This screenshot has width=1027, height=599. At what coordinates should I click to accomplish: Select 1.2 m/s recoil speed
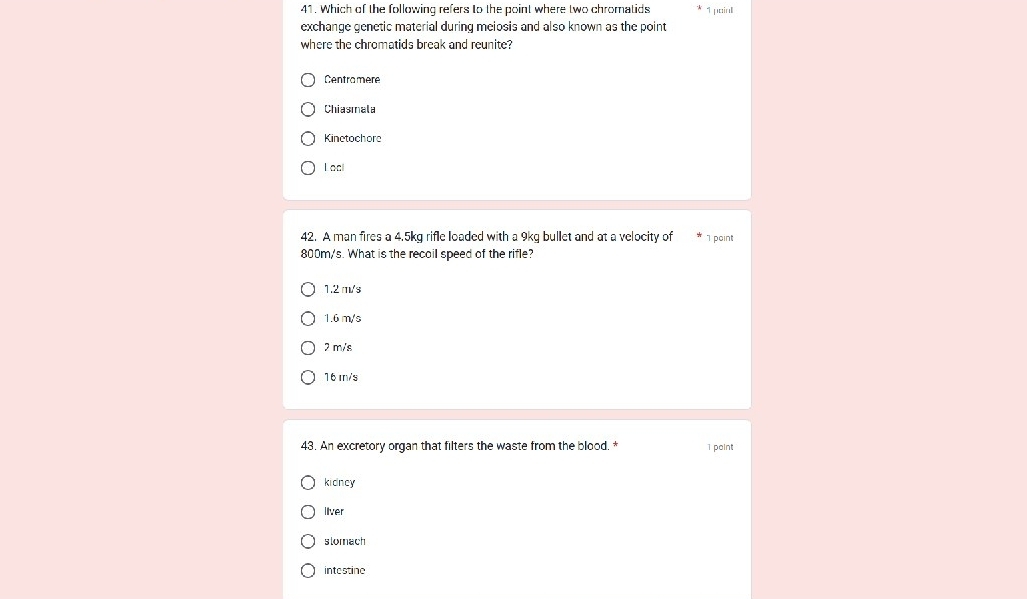pos(308,289)
